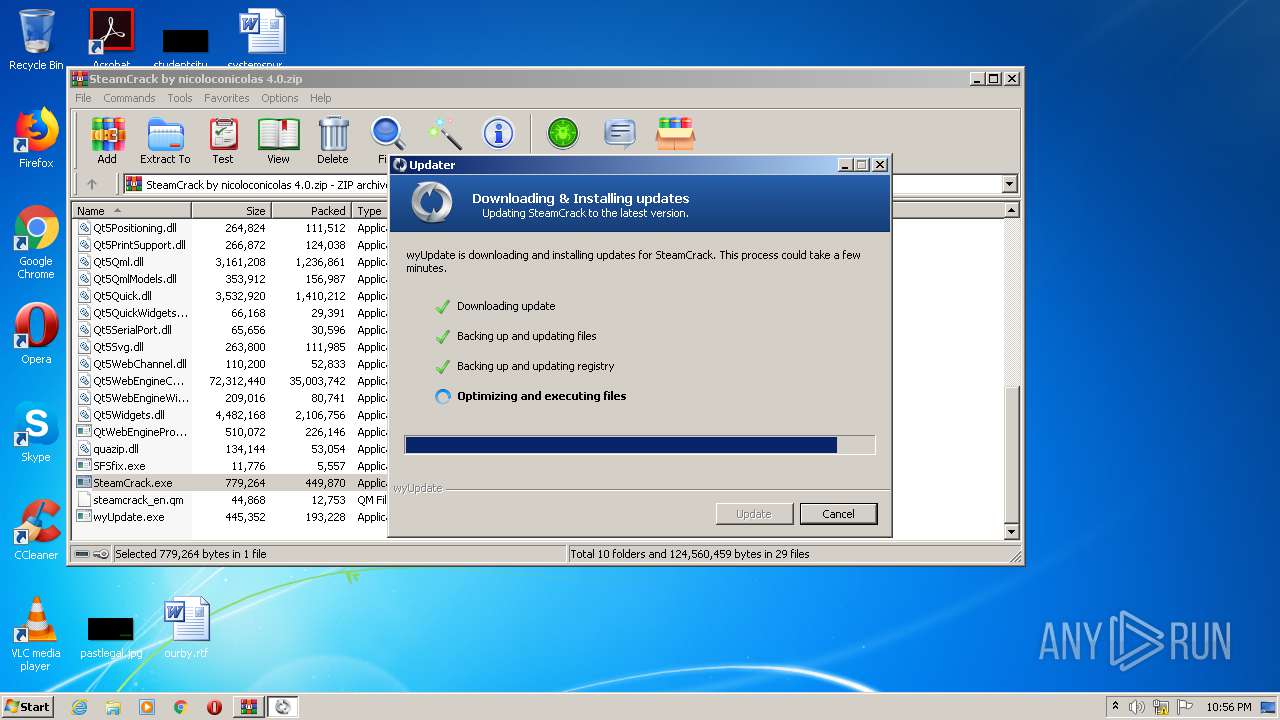This screenshot has height=720, width=1280.
Task: Show archive Info via blue icon
Action: [498, 133]
